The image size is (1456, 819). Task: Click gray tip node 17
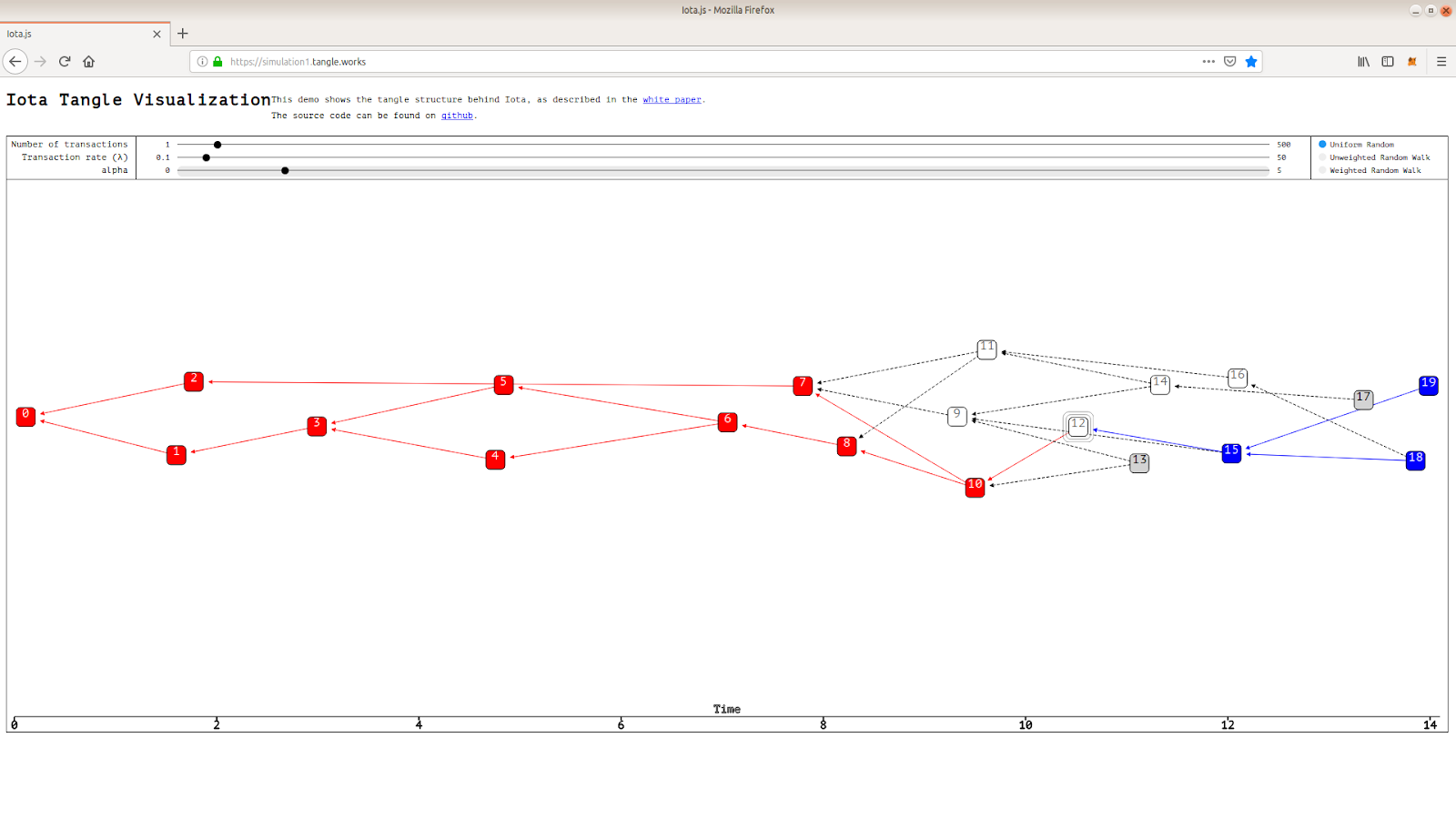click(1363, 399)
